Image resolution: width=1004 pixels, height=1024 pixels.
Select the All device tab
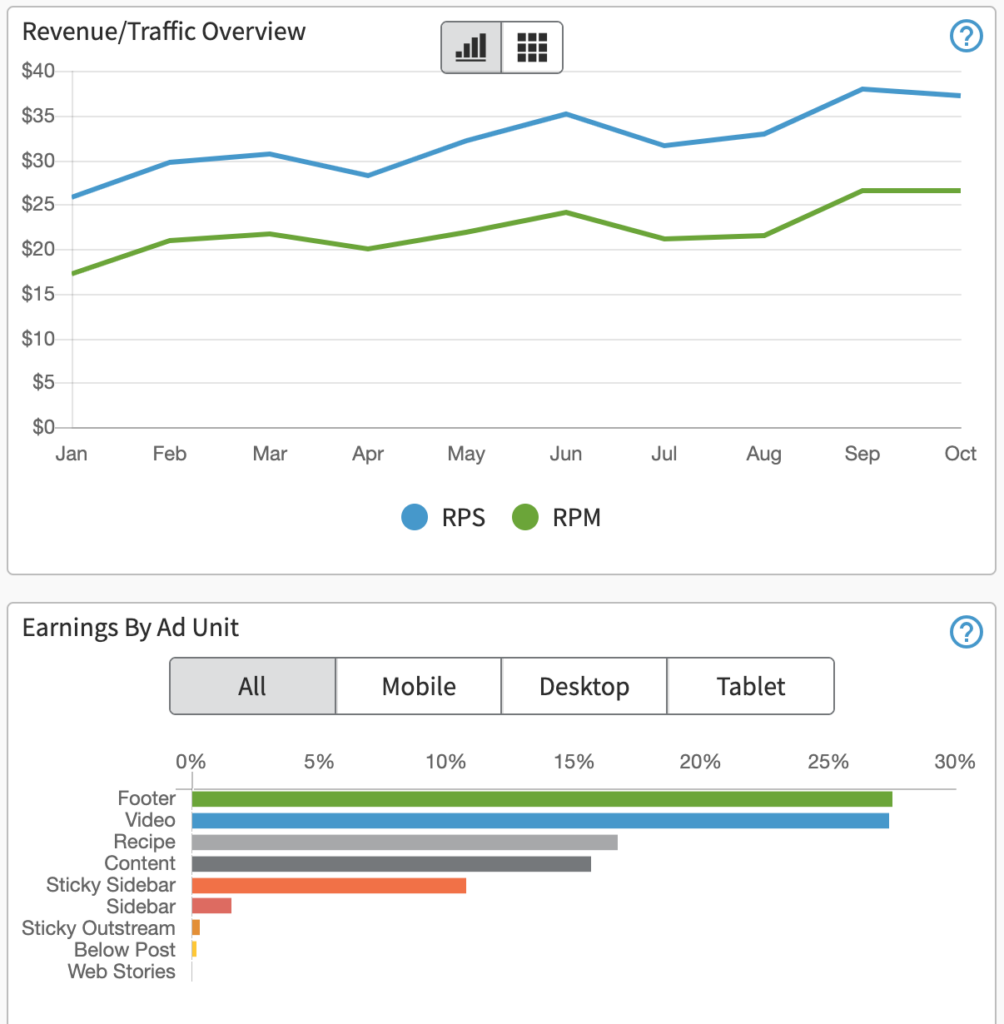coord(252,686)
